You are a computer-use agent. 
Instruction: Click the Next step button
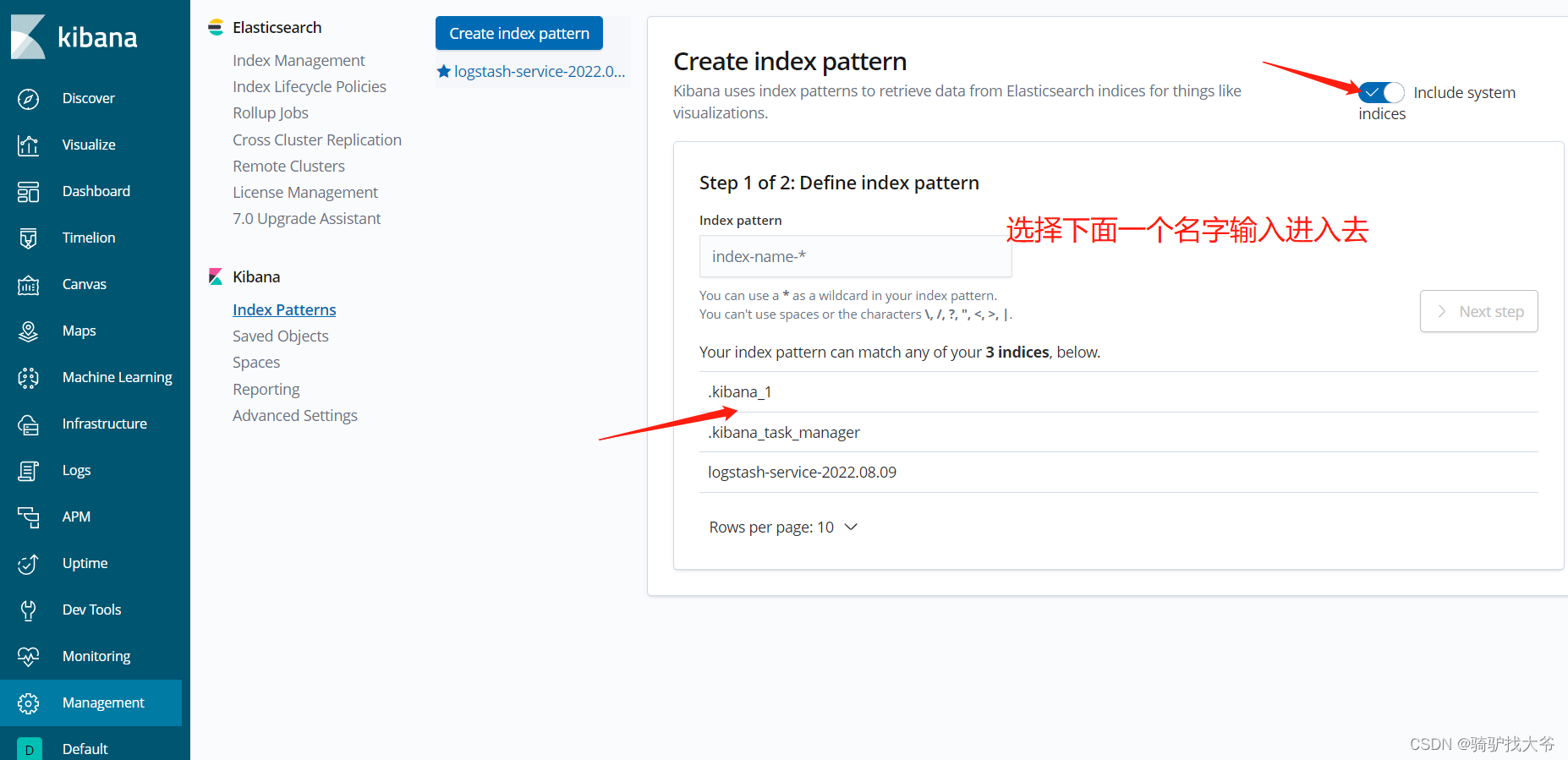[1478, 311]
